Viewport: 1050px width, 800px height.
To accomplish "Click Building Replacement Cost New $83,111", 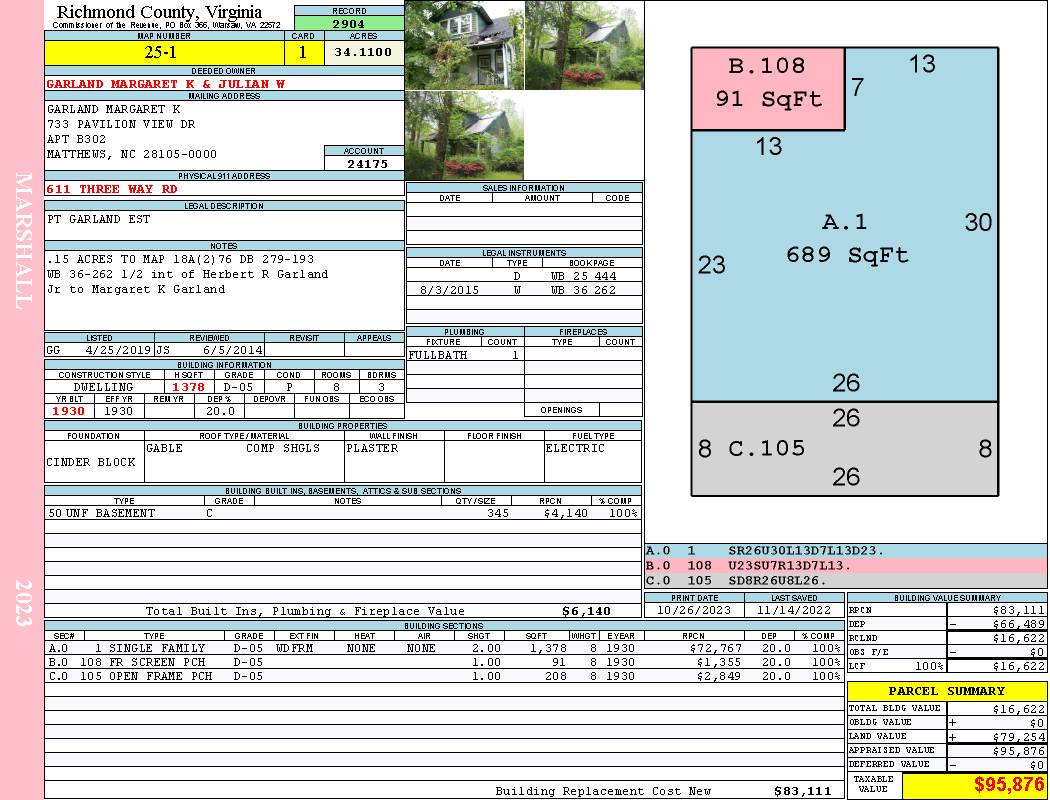I will click(x=802, y=791).
